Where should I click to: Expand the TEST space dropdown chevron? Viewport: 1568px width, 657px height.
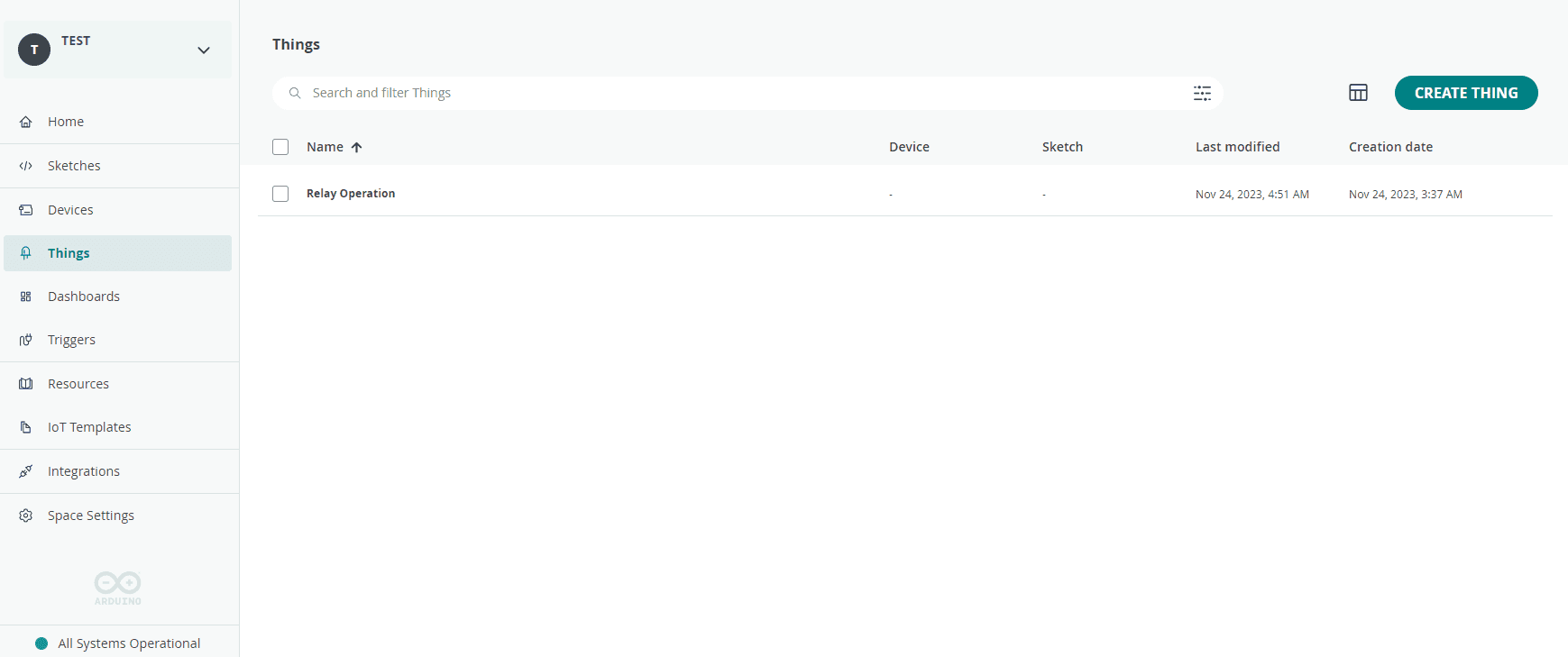click(204, 50)
